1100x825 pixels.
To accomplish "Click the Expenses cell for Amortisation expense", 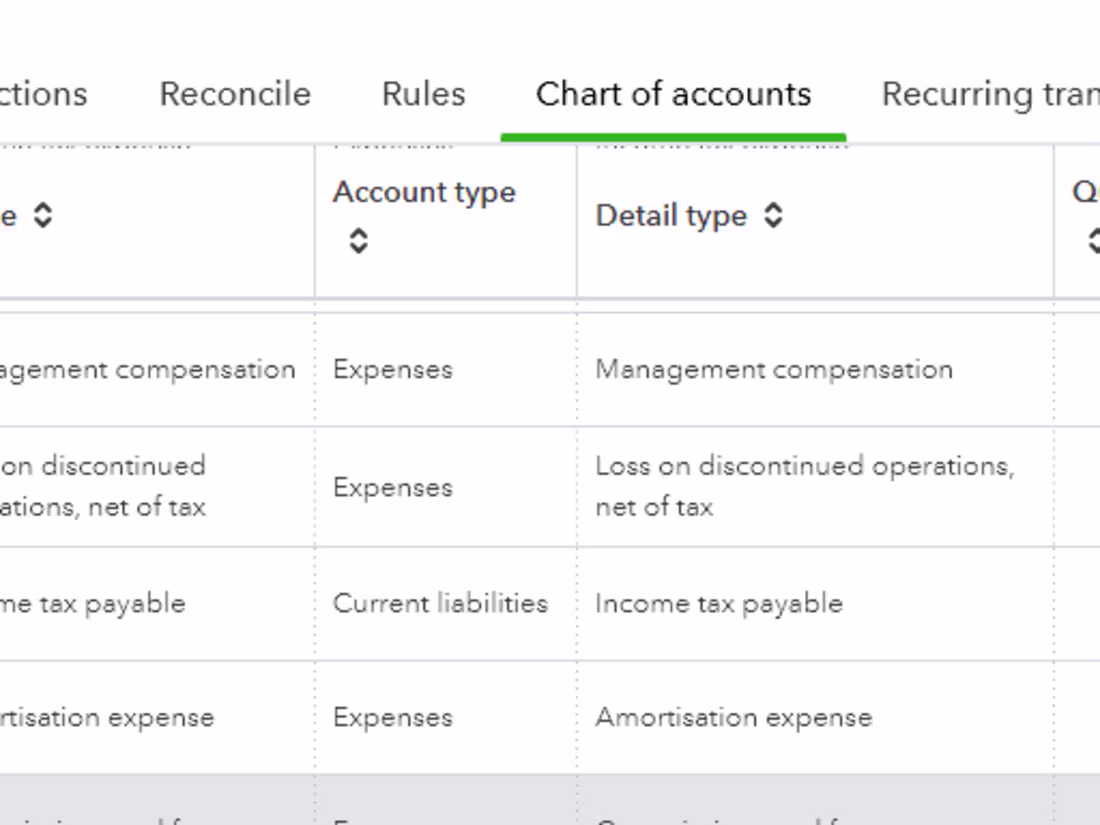I will (x=392, y=717).
